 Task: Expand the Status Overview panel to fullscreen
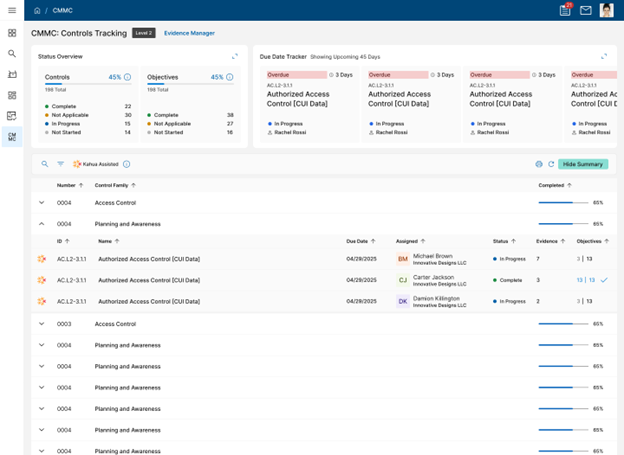click(235, 56)
